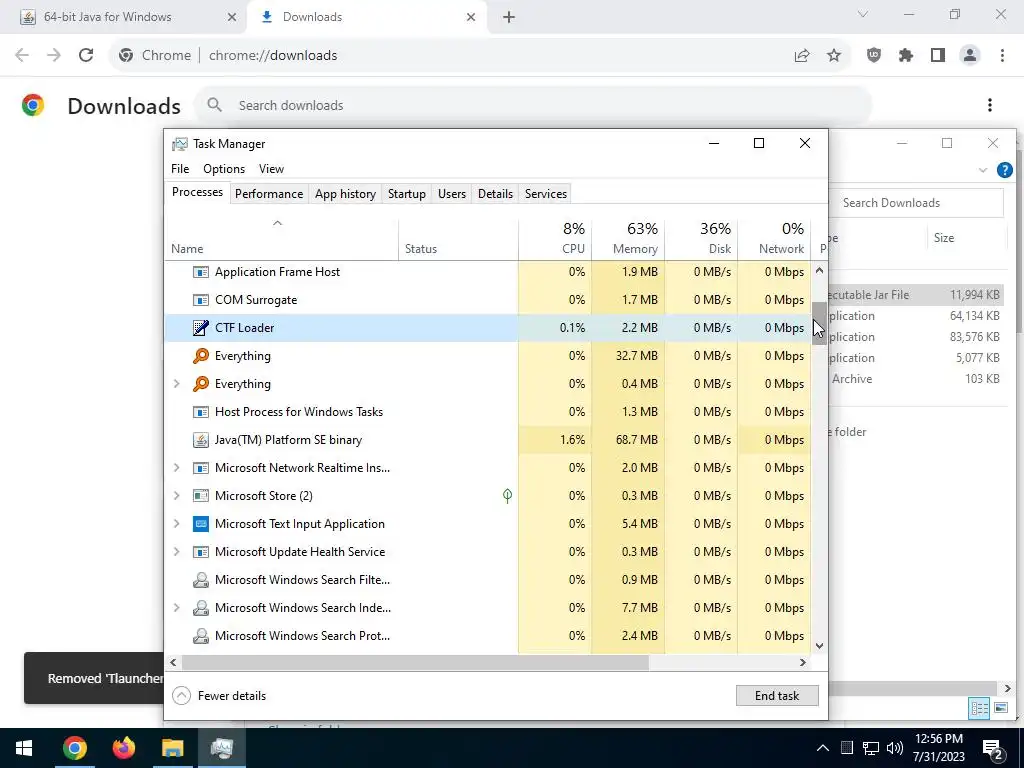
Task: Expand Microsoft Network Realtime Inspection group
Action: 176,468
